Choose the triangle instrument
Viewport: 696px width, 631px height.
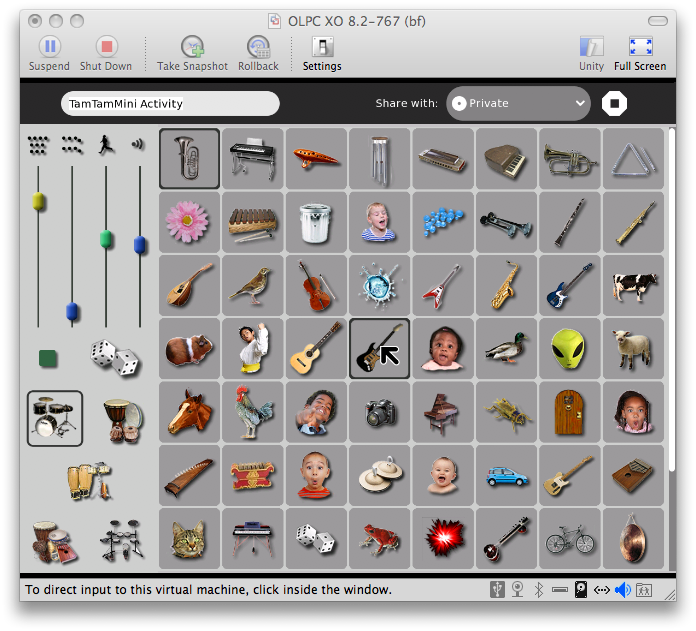pos(633,158)
